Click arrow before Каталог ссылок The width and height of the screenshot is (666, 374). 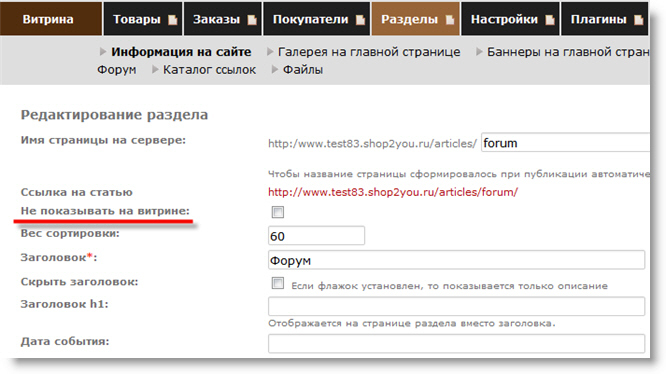[x=155, y=69]
